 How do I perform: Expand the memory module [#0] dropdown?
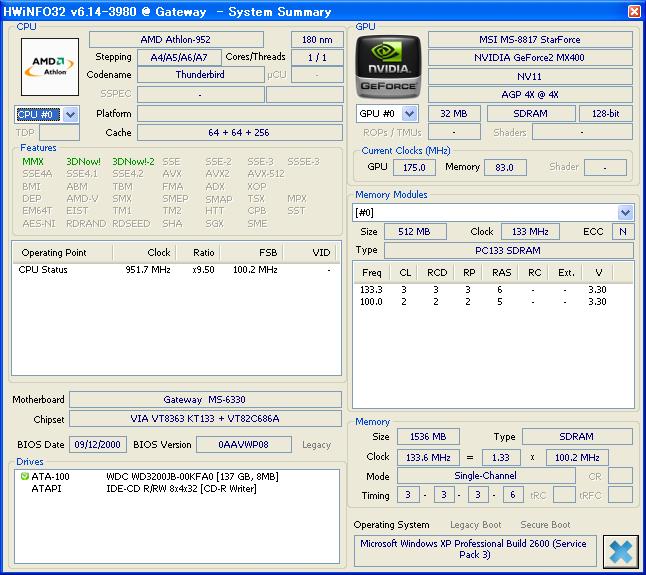pos(625,213)
